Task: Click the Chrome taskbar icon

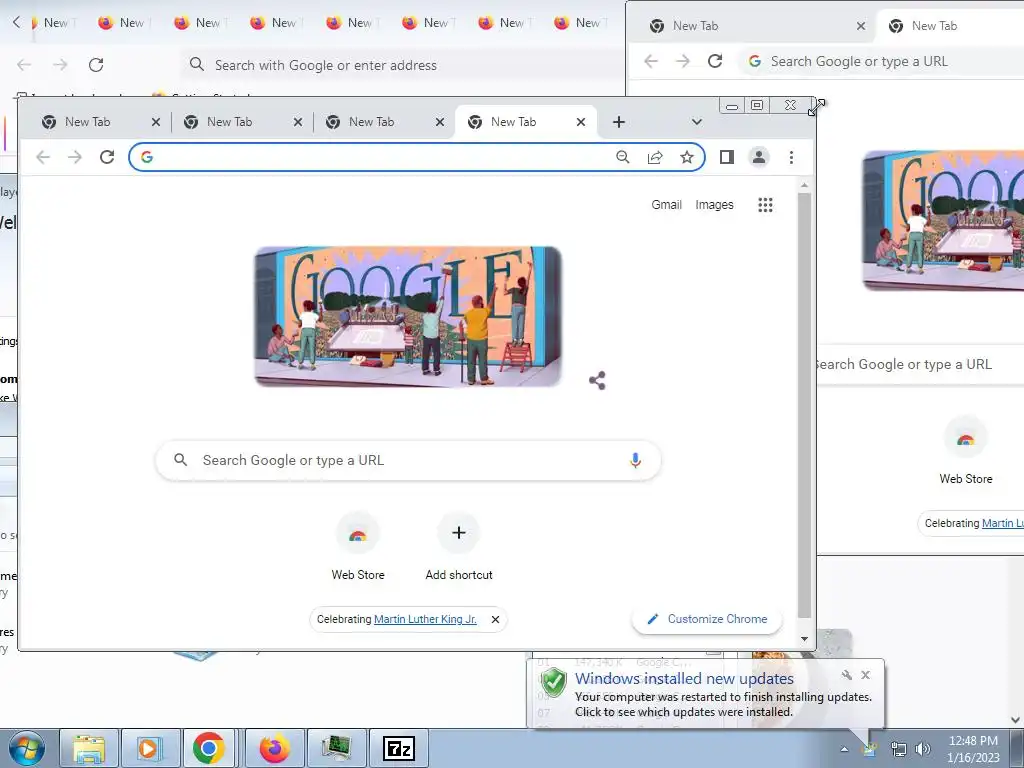Action: 208,748
